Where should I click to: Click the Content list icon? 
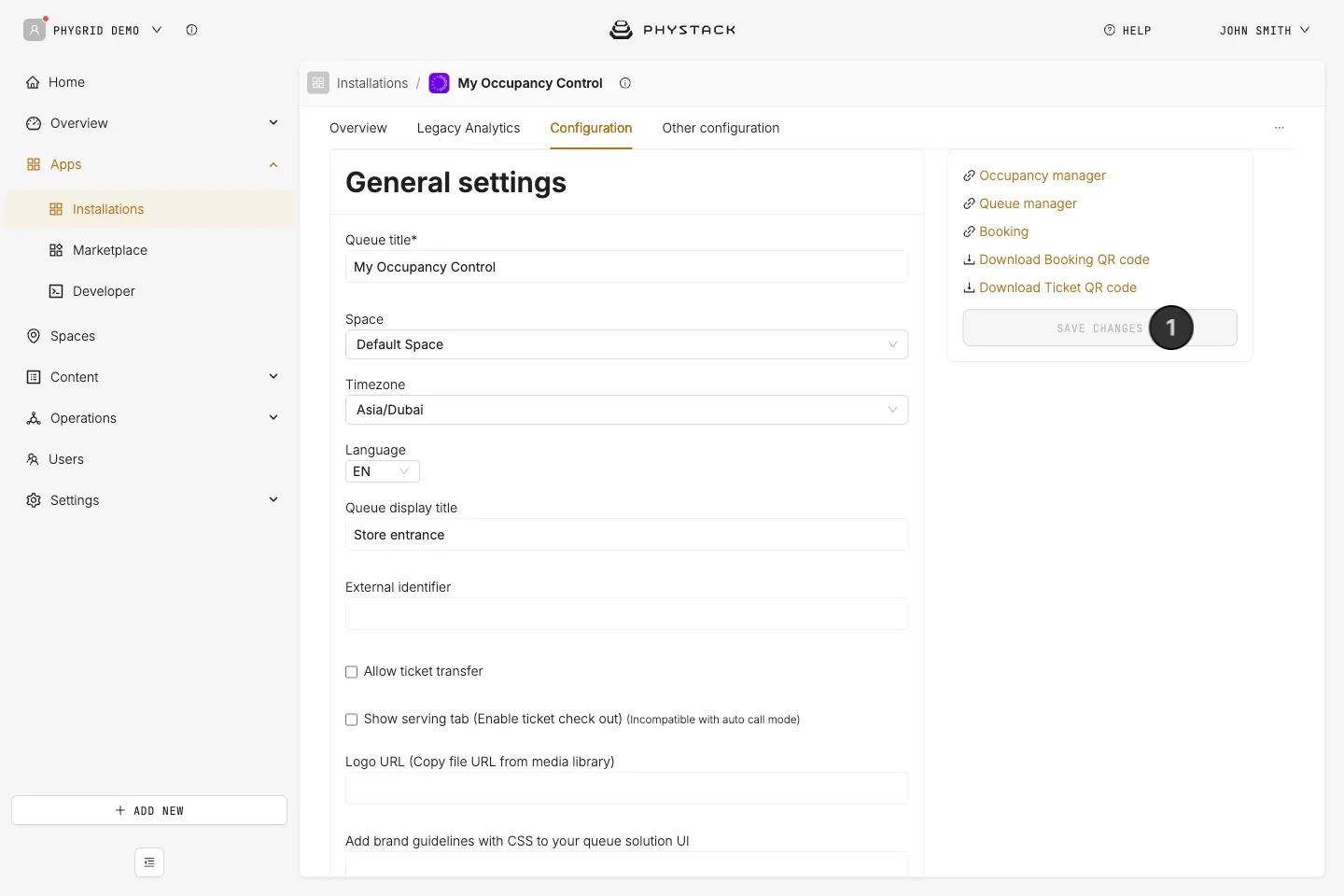(34, 377)
